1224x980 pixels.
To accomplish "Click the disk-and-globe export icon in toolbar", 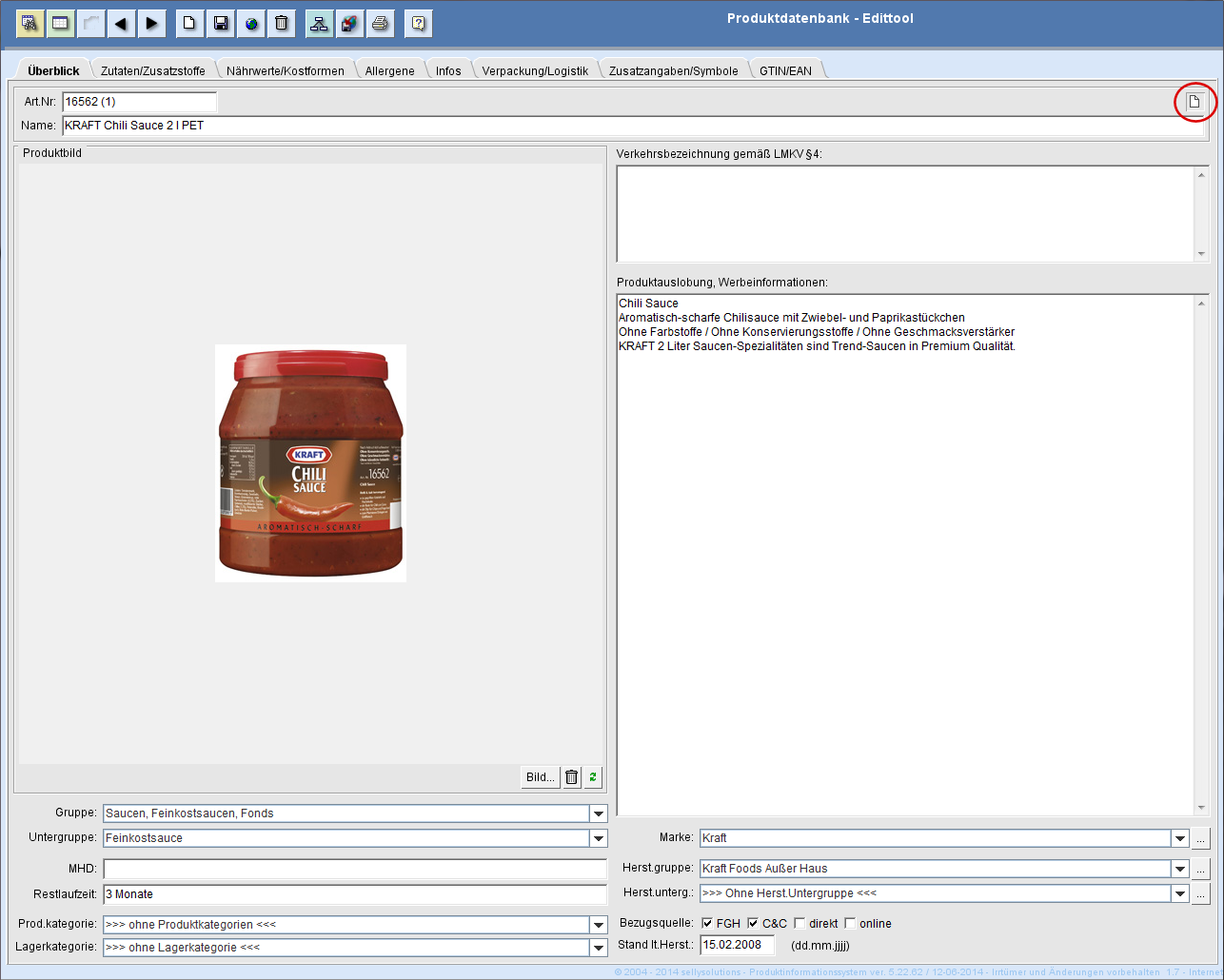I will coord(350,23).
